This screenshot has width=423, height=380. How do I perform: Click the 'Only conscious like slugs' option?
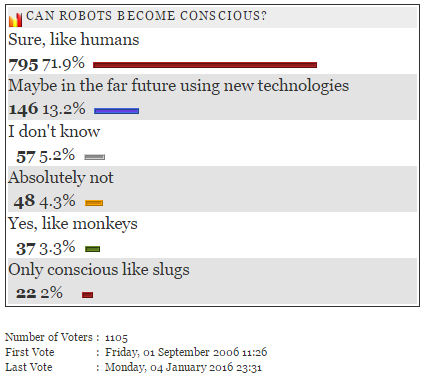click(x=99, y=270)
